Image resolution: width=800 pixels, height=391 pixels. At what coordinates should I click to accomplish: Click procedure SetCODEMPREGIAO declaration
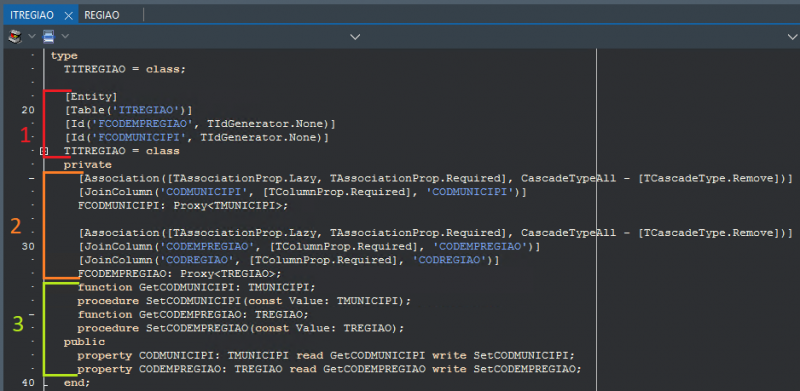point(241,328)
